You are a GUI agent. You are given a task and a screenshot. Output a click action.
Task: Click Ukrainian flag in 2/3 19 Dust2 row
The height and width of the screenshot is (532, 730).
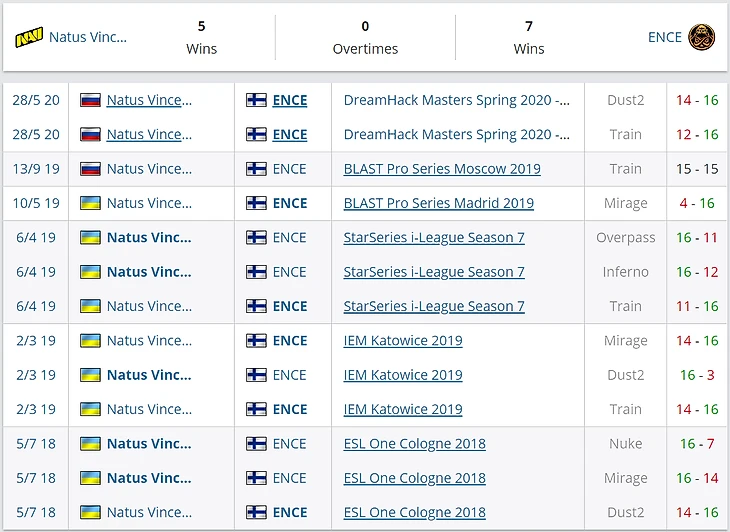coord(90,375)
